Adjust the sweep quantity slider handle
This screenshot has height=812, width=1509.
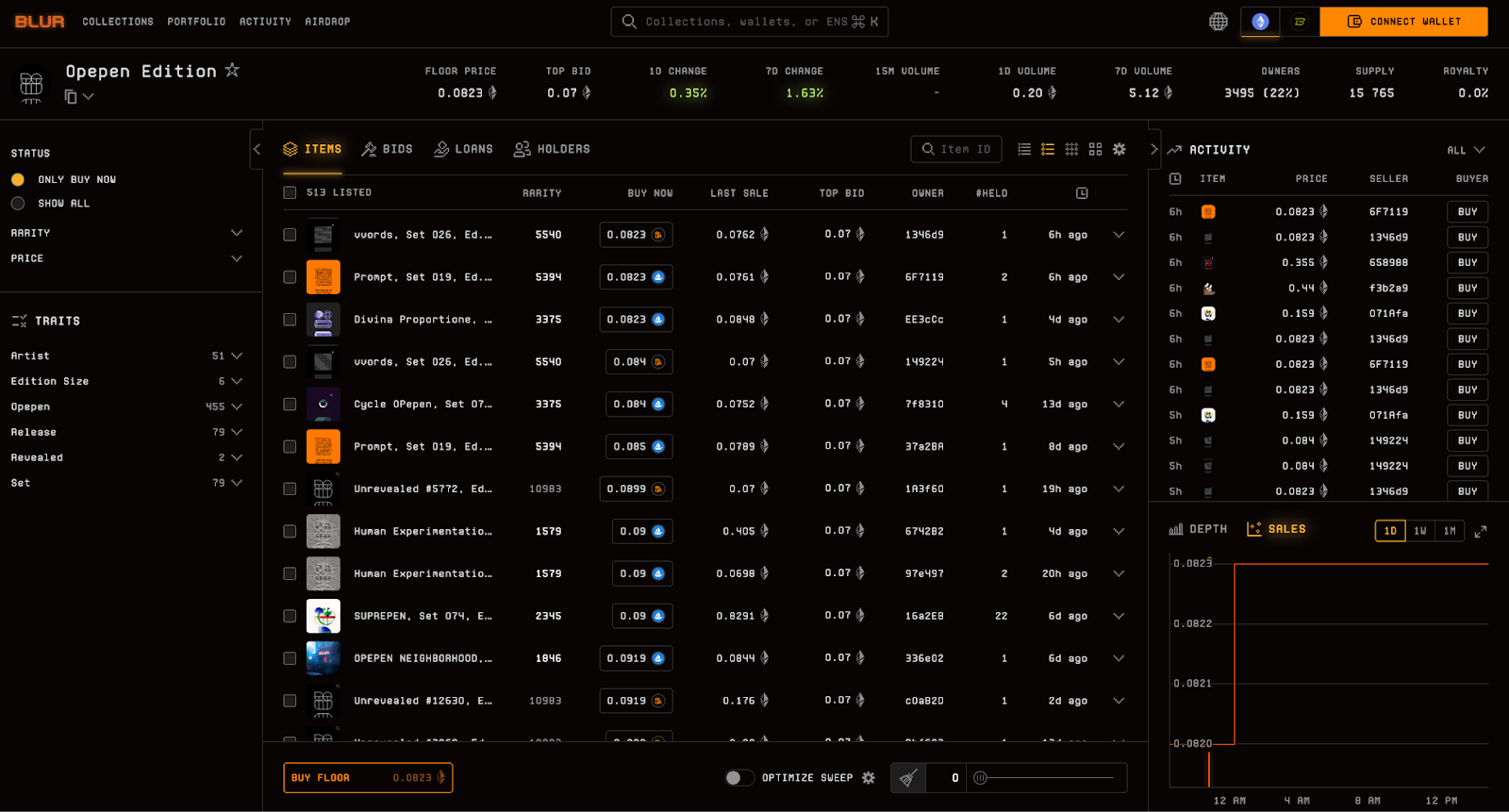[980, 778]
